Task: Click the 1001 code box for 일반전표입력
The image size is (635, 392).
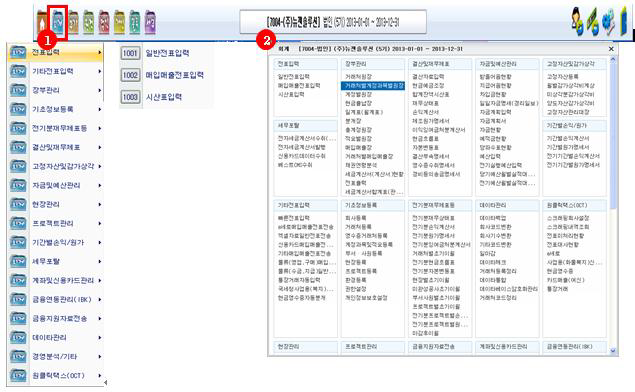Action: (x=130, y=53)
